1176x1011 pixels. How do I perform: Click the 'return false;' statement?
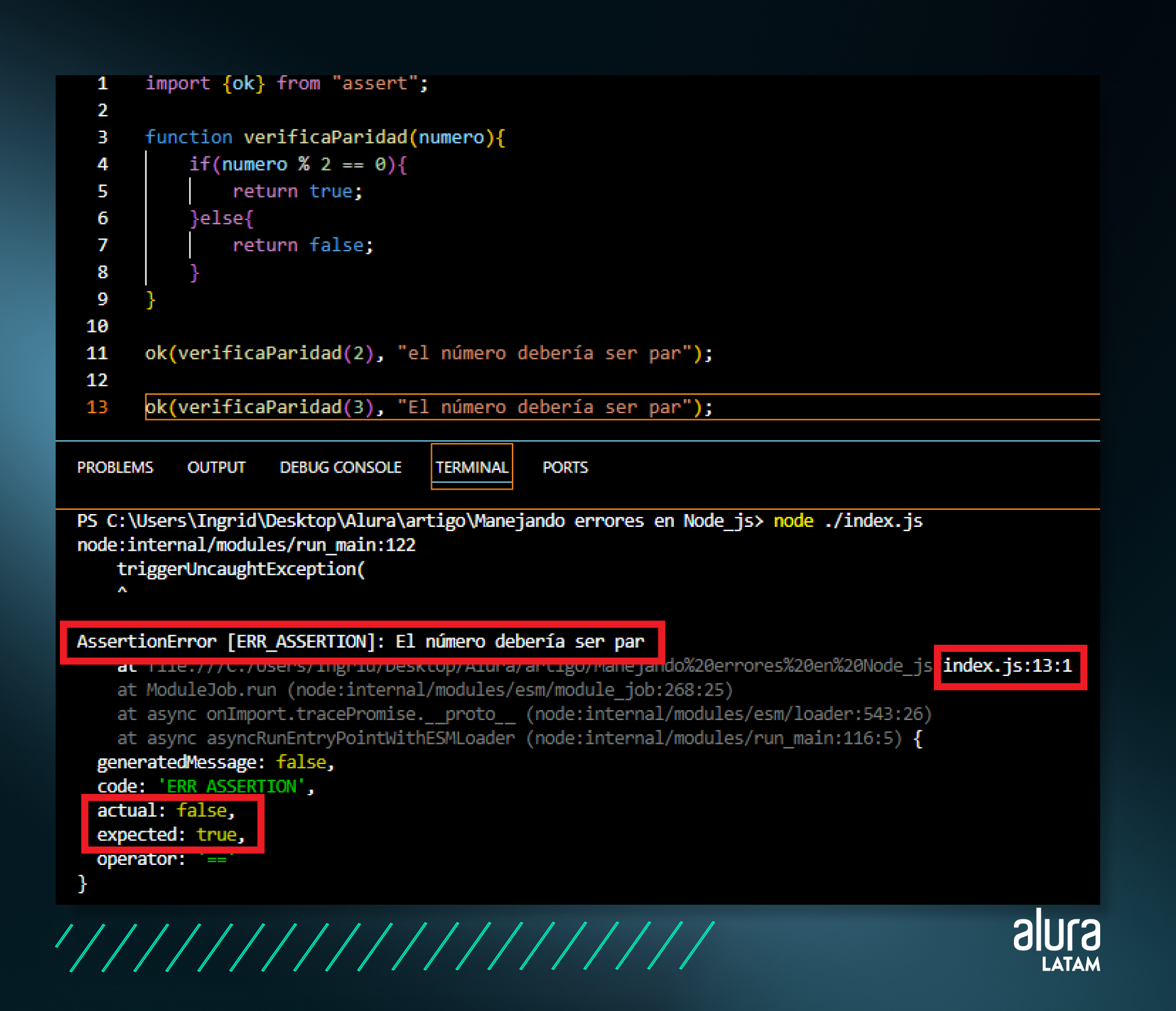pos(303,245)
